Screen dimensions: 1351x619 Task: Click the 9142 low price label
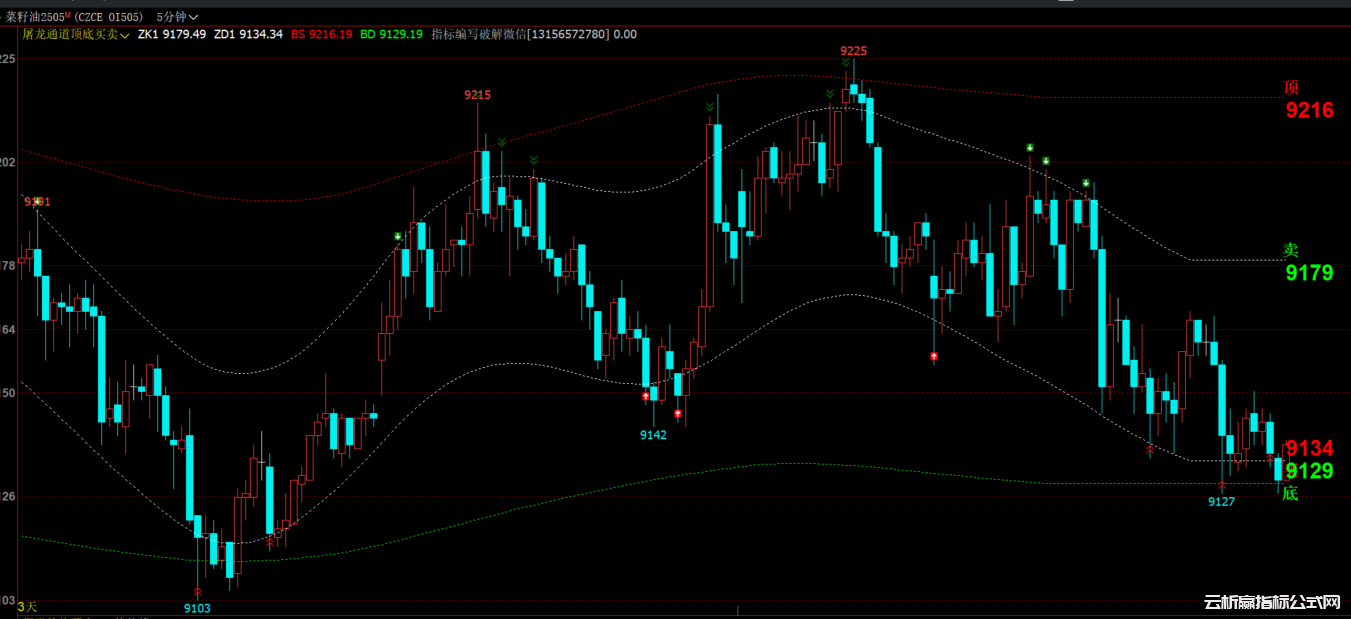tap(653, 435)
